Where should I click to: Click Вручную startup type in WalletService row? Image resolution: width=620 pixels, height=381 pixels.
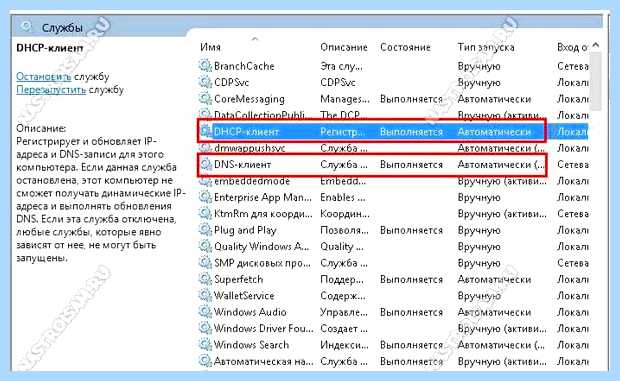point(479,296)
